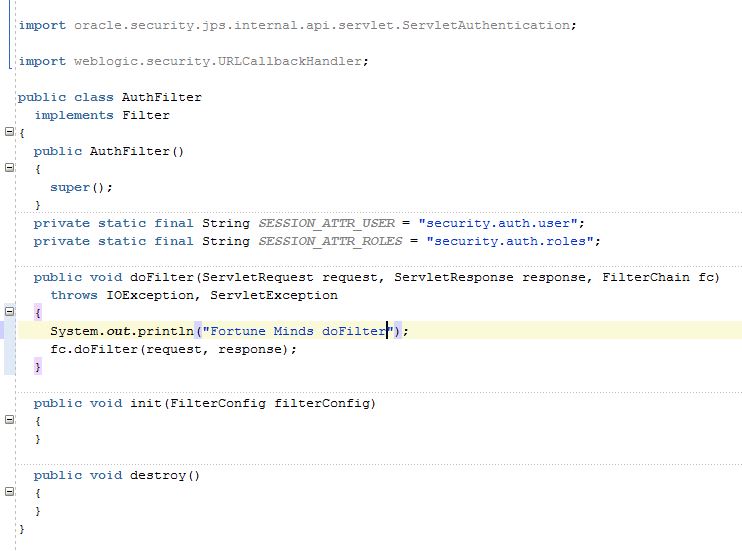Screen dimensions: 742x551
Task: Collapse the init method fold marker
Action: 9,419
